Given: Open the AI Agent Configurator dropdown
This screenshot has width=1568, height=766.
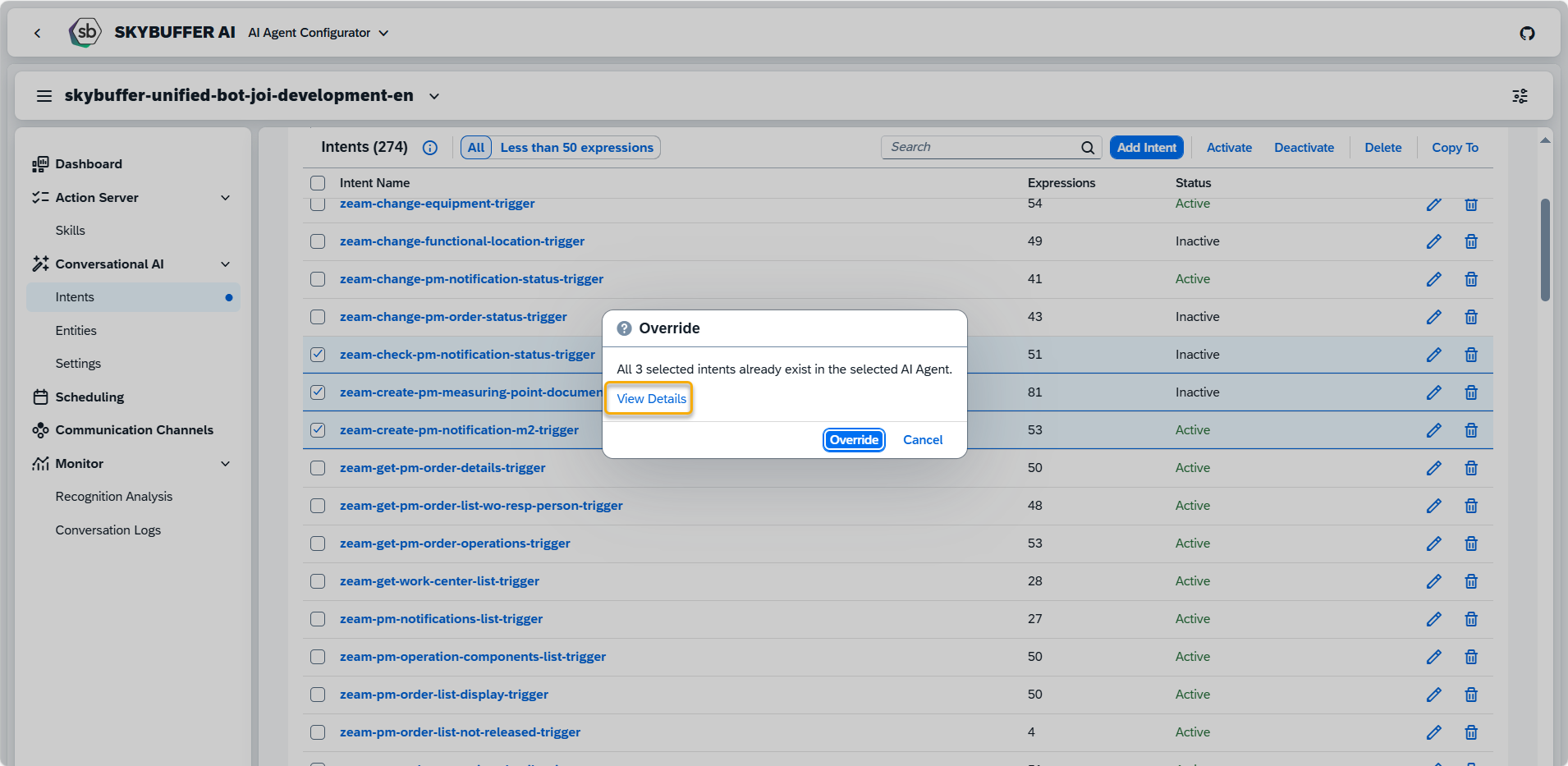Looking at the screenshot, I should pyautogui.click(x=318, y=33).
